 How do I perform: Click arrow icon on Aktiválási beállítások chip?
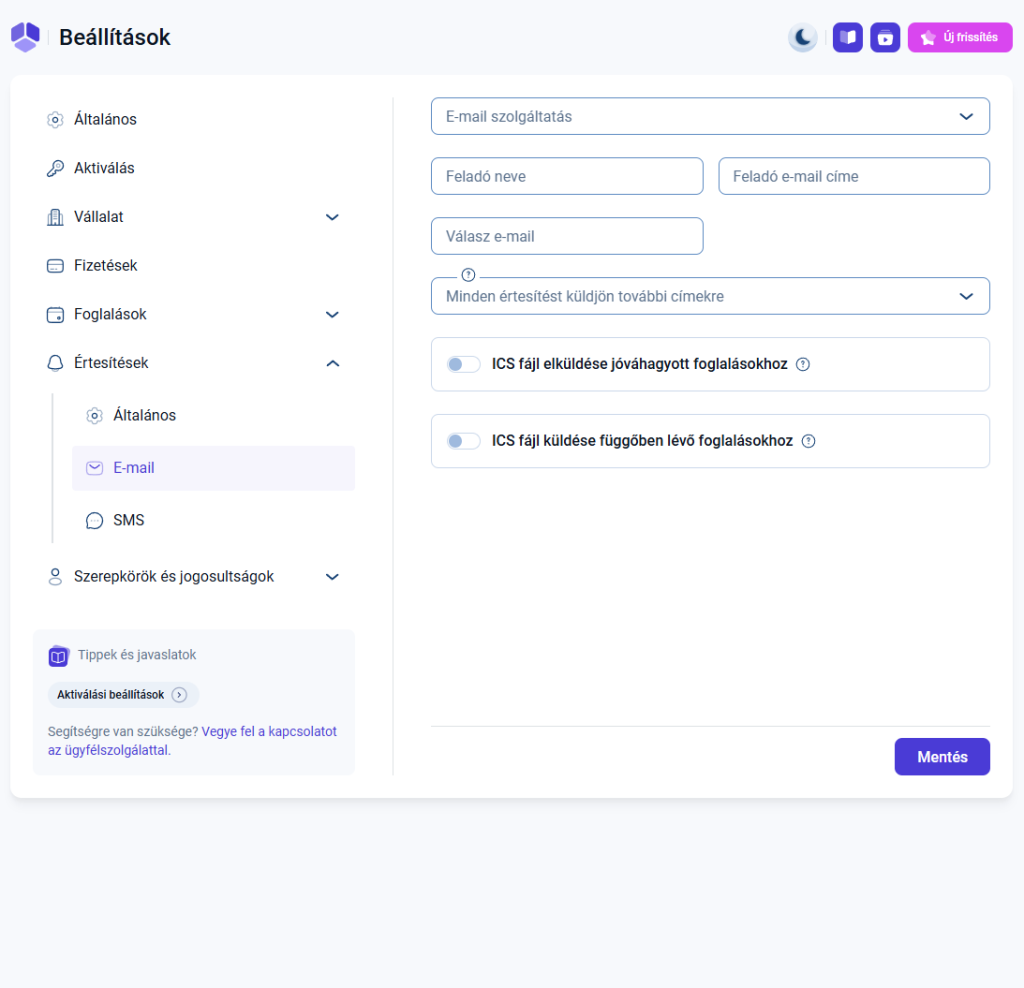pyautogui.click(x=179, y=695)
